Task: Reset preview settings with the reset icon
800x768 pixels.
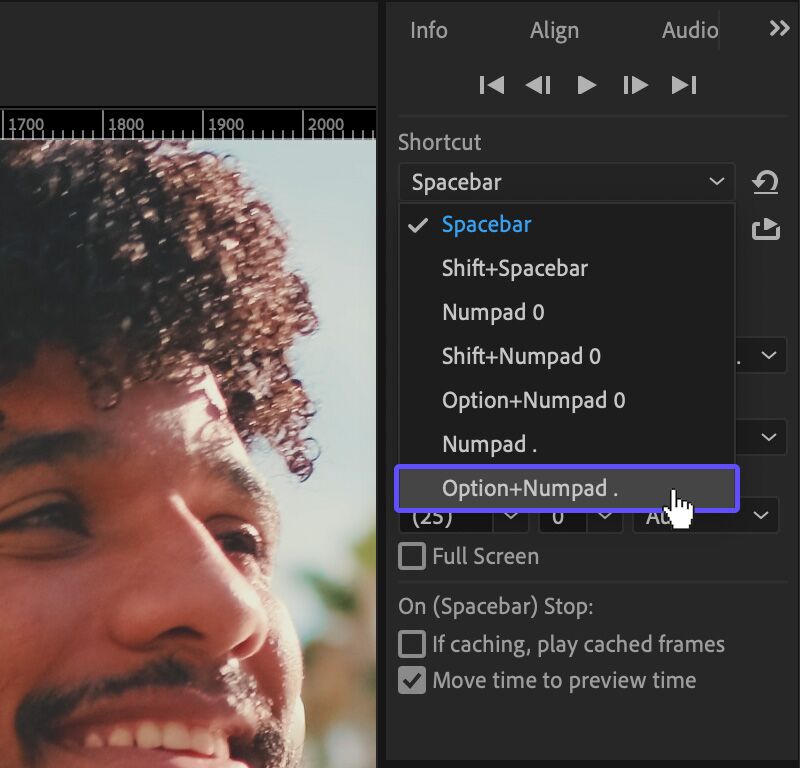Action: coord(766,182)
